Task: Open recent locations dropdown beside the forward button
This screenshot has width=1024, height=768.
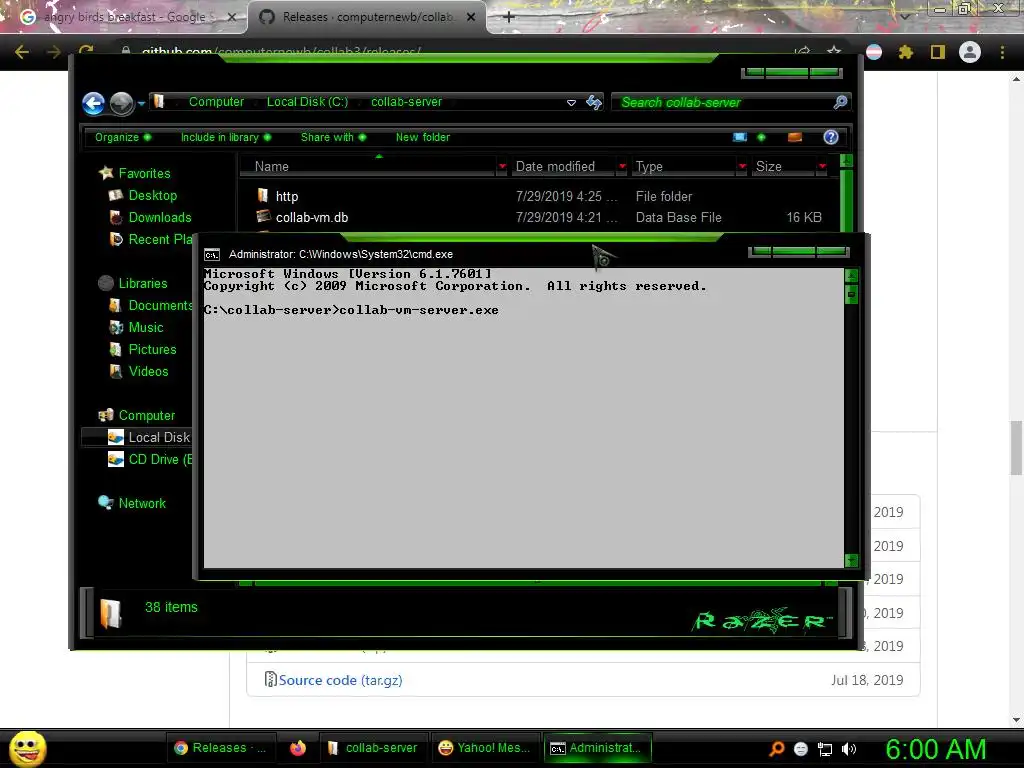Action: pyautogui.click(x=141, y=103)
